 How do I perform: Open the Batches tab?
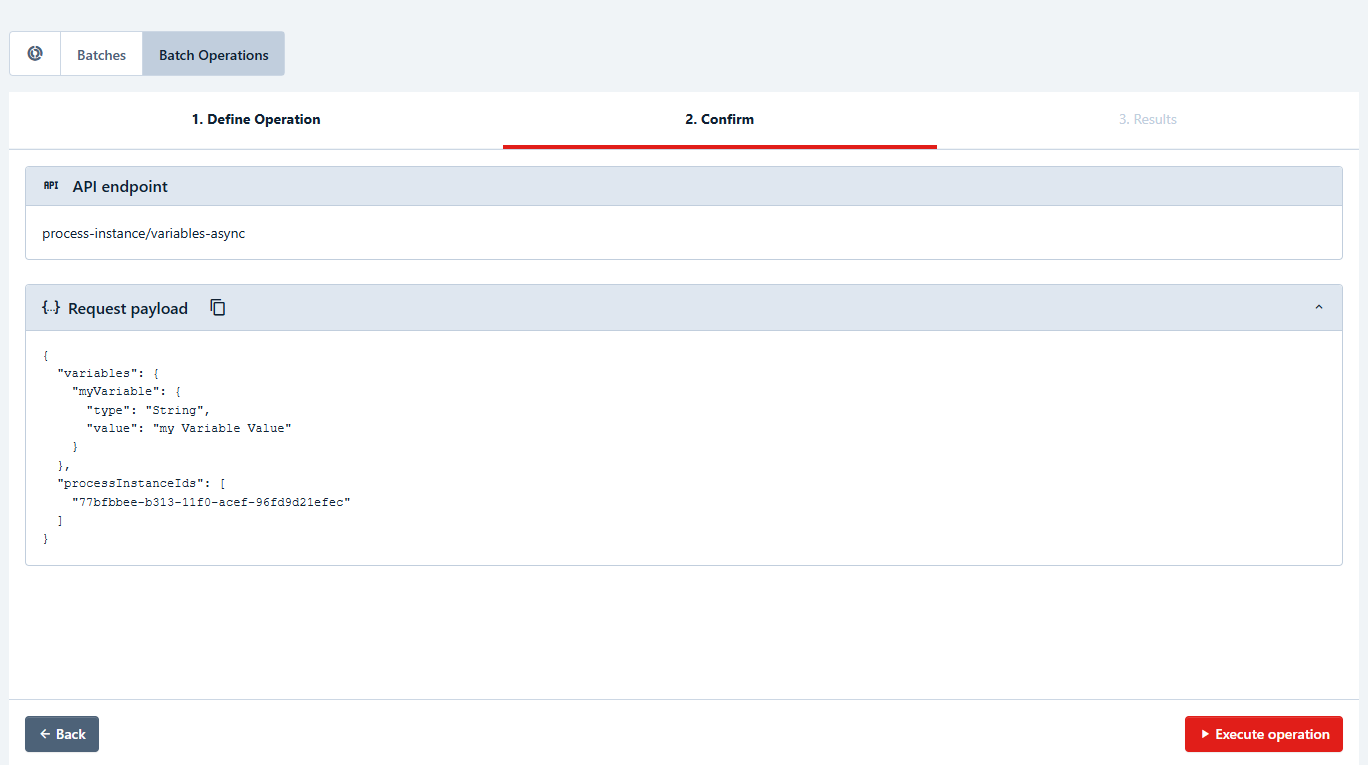101,55
